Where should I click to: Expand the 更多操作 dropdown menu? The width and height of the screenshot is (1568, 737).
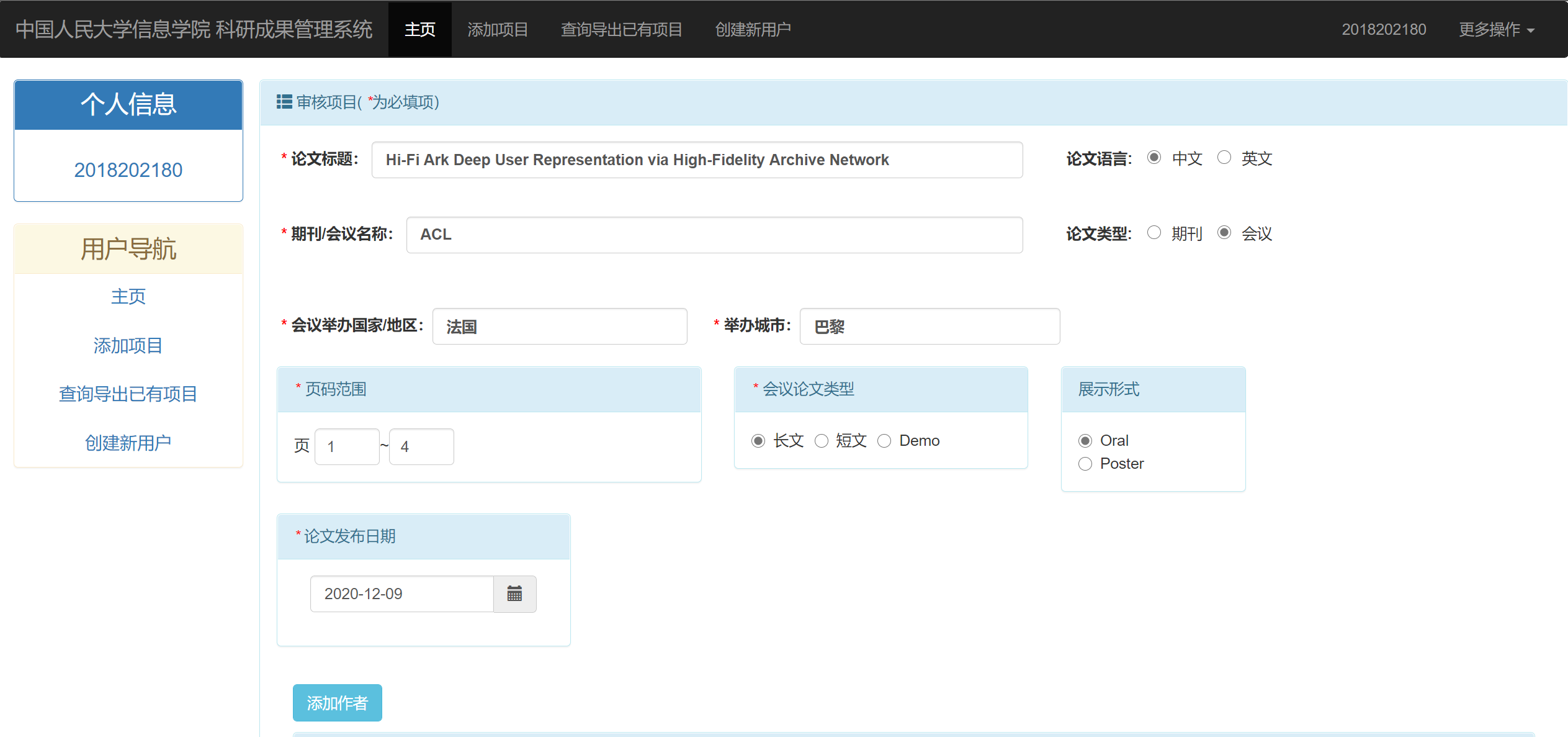1496,29
